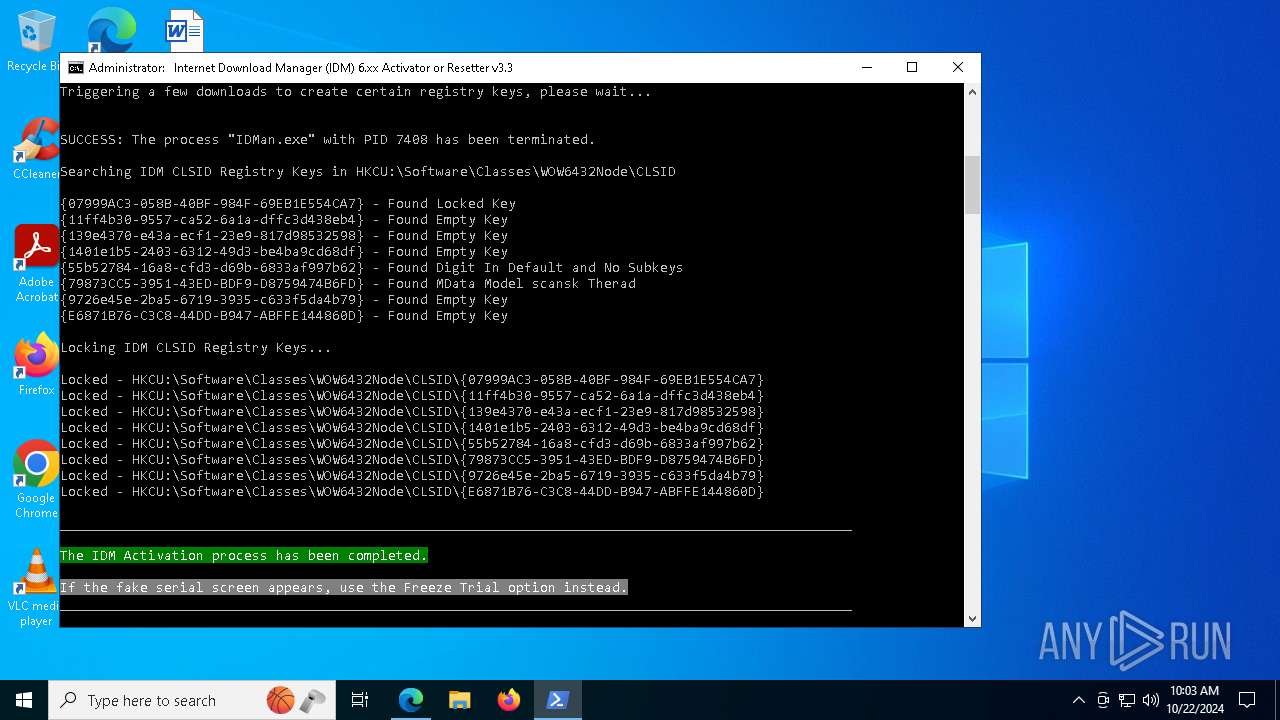The height and width of the screenshot is (720, 1280).
Task: Close the IDM Activator console window
Action: (958, 68)
